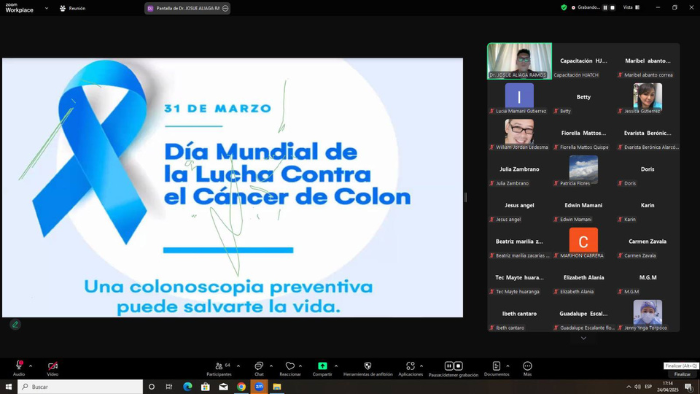Screen dimensions: 700x395
Task: Open the Aplicaciones icon
Action: click(410, 366)
